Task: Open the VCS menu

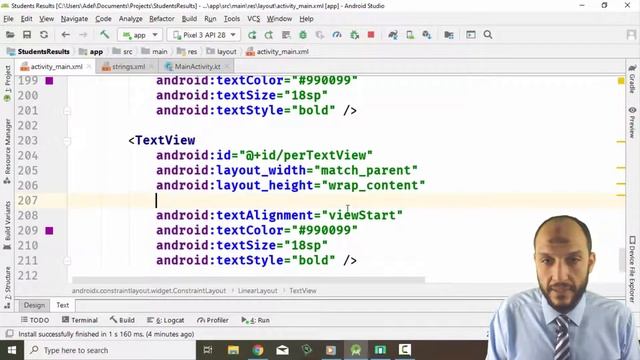Action: pyautogui.click(x=253, y=19)
